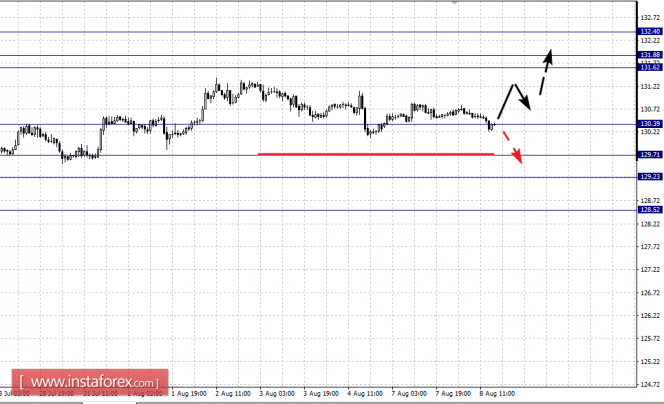This screenshot has height=404, width=664.
Task: Click the 130.39 current price label
Action: [649, 124]
